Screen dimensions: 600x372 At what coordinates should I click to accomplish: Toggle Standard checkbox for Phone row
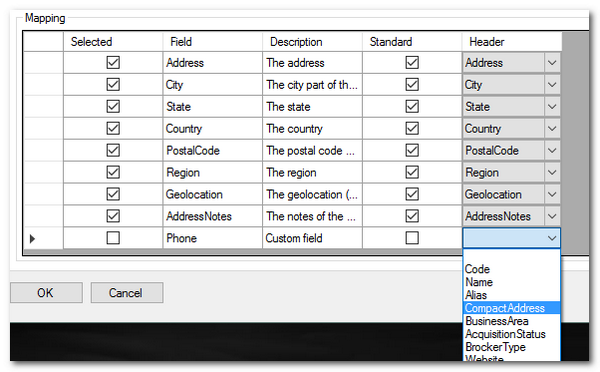[x=412, y=238]
